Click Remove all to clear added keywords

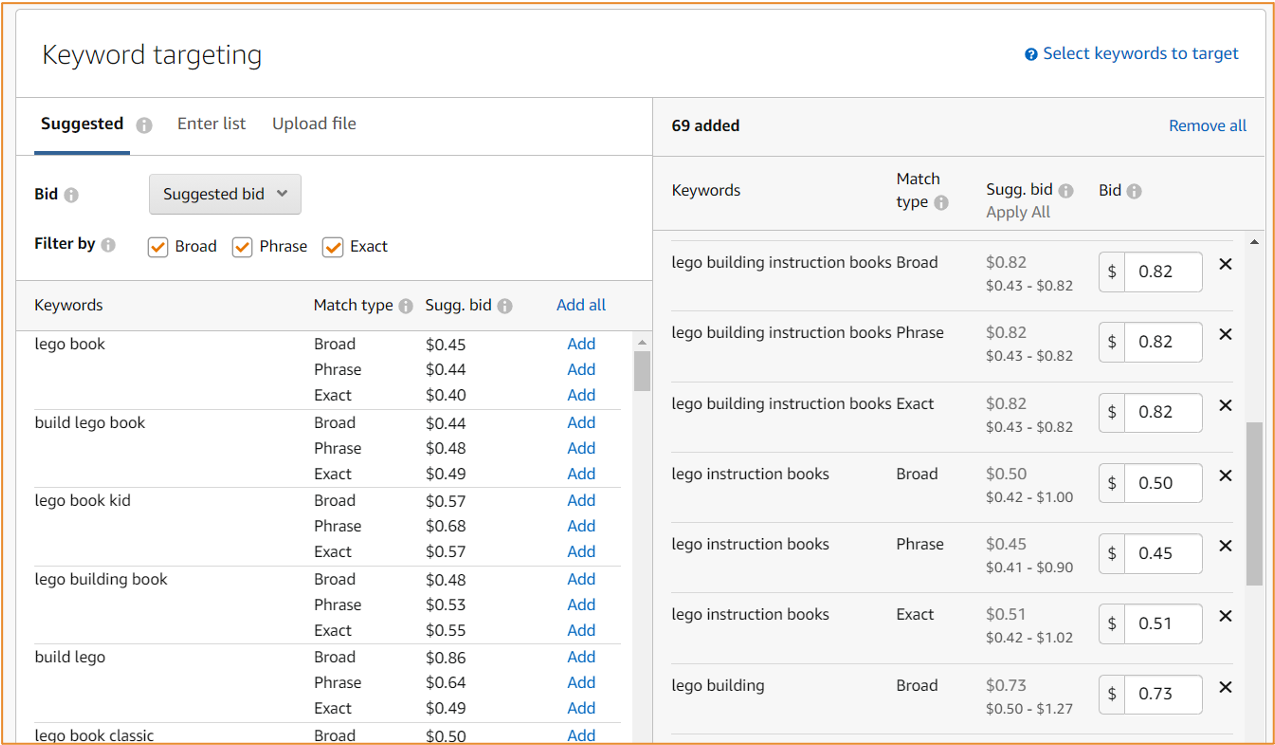tap(1207, 125)
